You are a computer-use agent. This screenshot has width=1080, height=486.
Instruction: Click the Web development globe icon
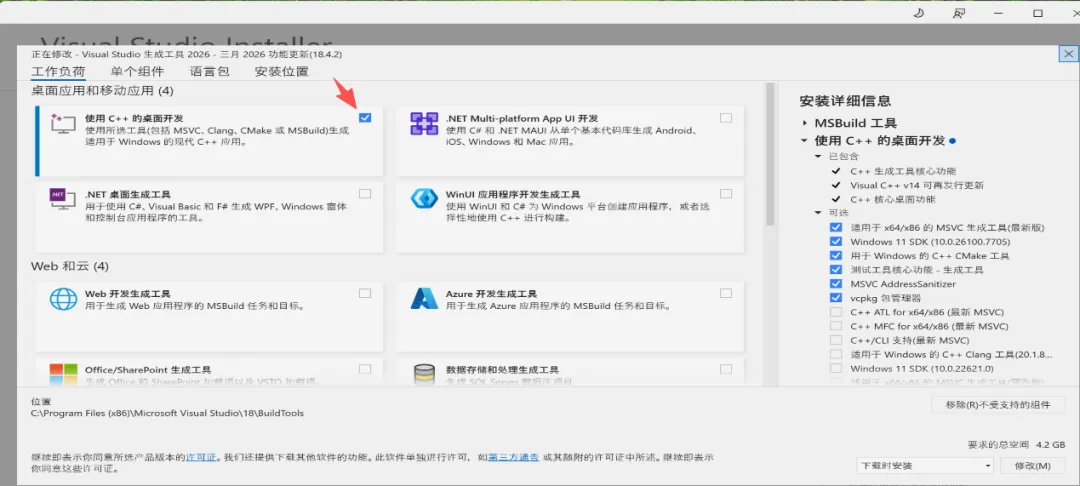click(63, 299)
